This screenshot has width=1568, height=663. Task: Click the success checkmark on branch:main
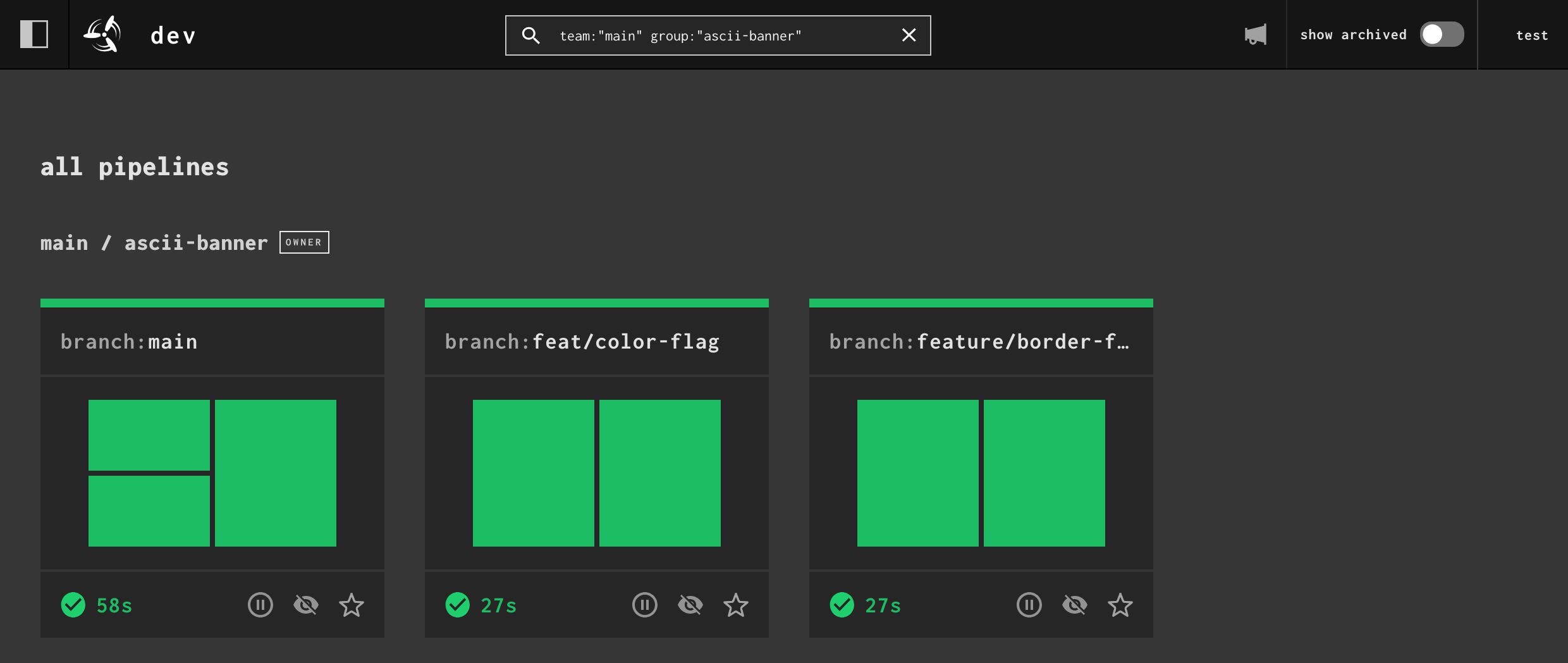point(73,605)
